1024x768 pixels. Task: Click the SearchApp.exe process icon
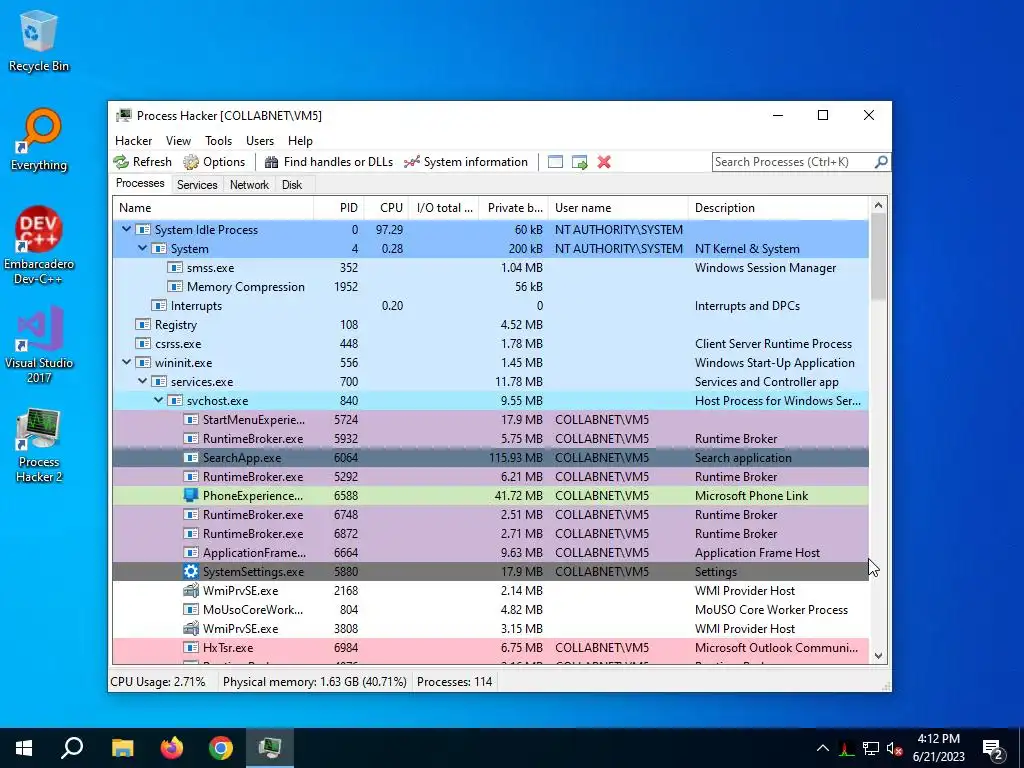tap(191, 458)
